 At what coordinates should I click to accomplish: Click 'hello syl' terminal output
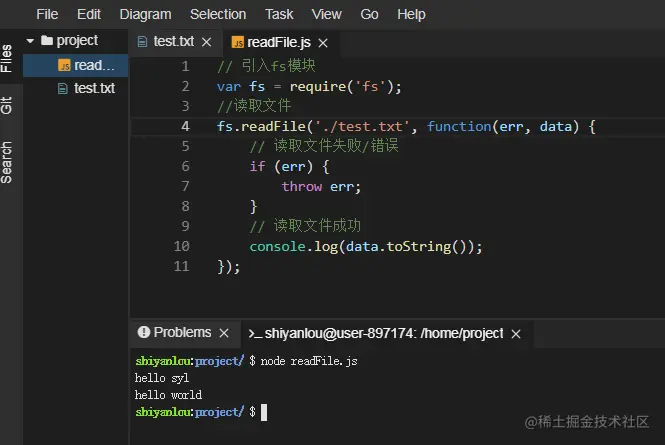click(x=162, y=378)
